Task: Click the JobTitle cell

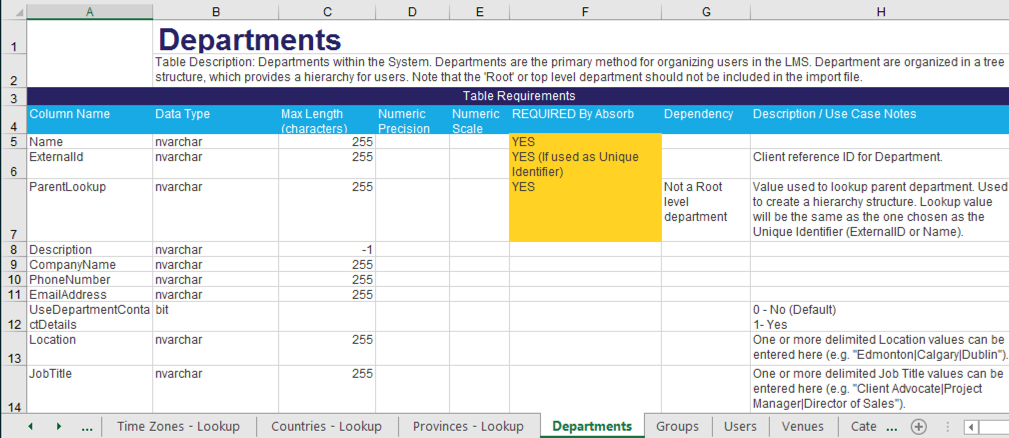Action: [x=89, y=389]
